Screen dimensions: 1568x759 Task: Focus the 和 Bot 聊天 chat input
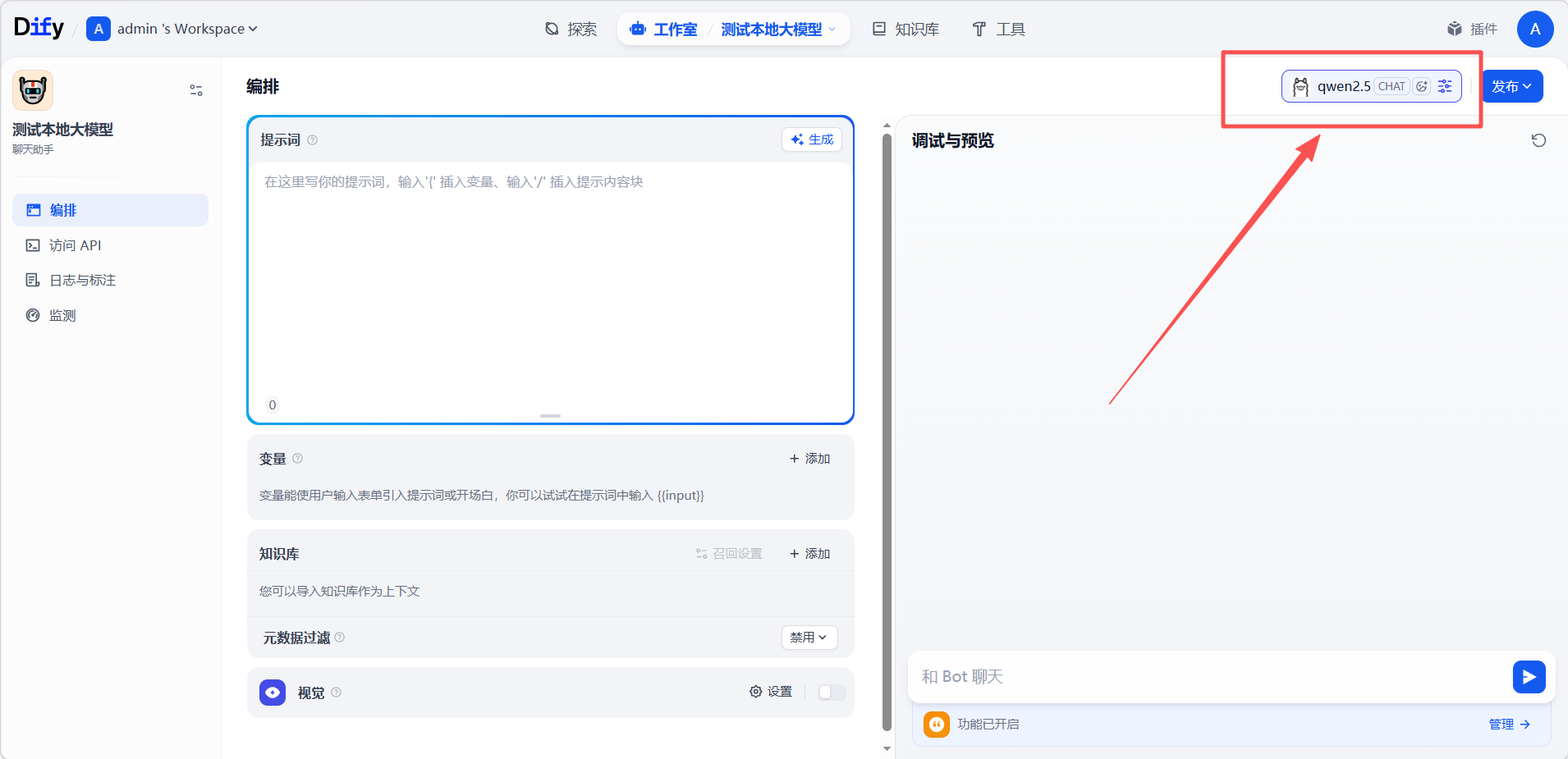coord(1211,677)
